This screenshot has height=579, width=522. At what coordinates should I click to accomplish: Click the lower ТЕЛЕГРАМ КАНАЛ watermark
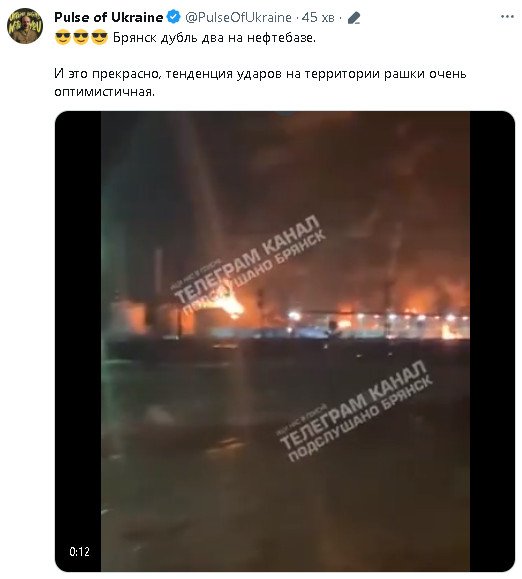353,411
